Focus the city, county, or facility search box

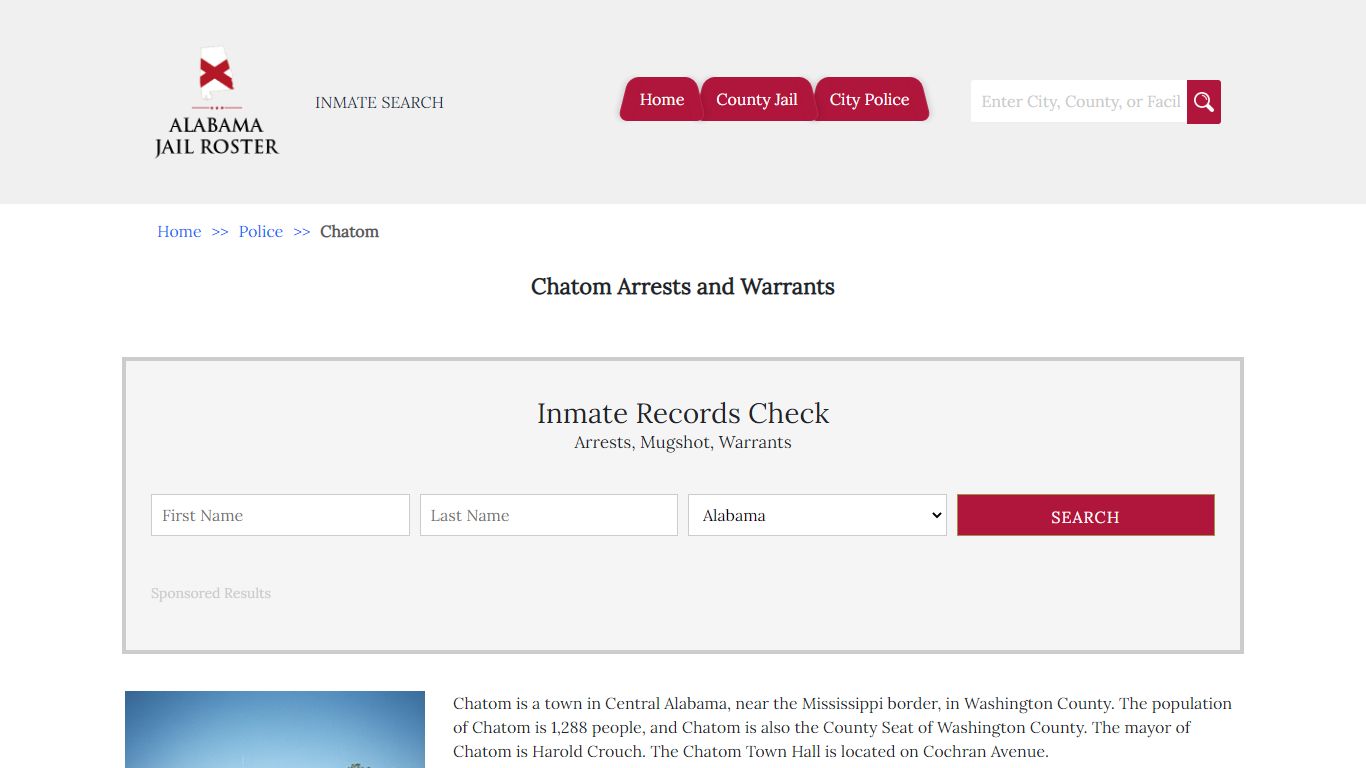(1079, 102)
